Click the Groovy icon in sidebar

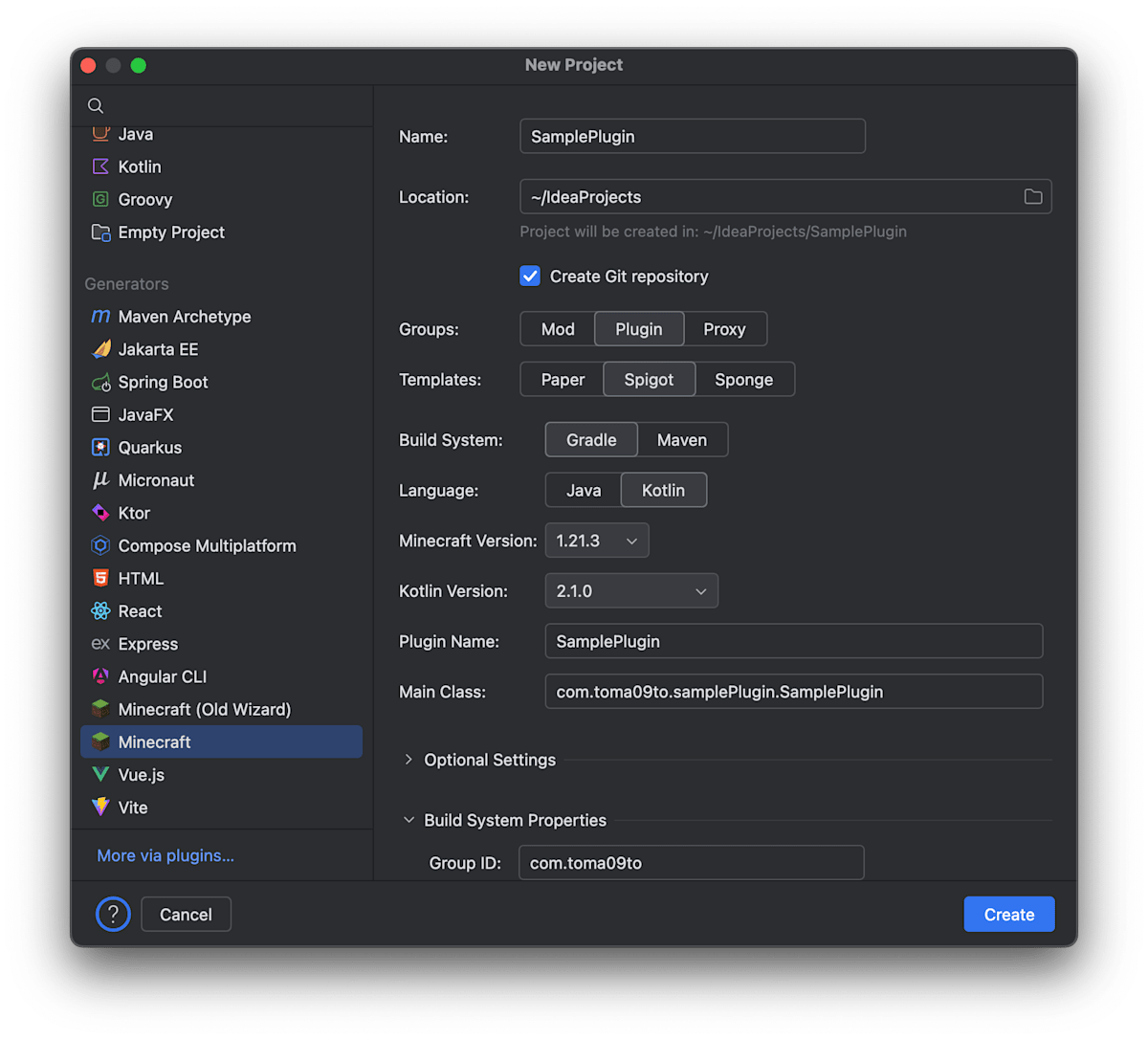(x=100, y=199)
